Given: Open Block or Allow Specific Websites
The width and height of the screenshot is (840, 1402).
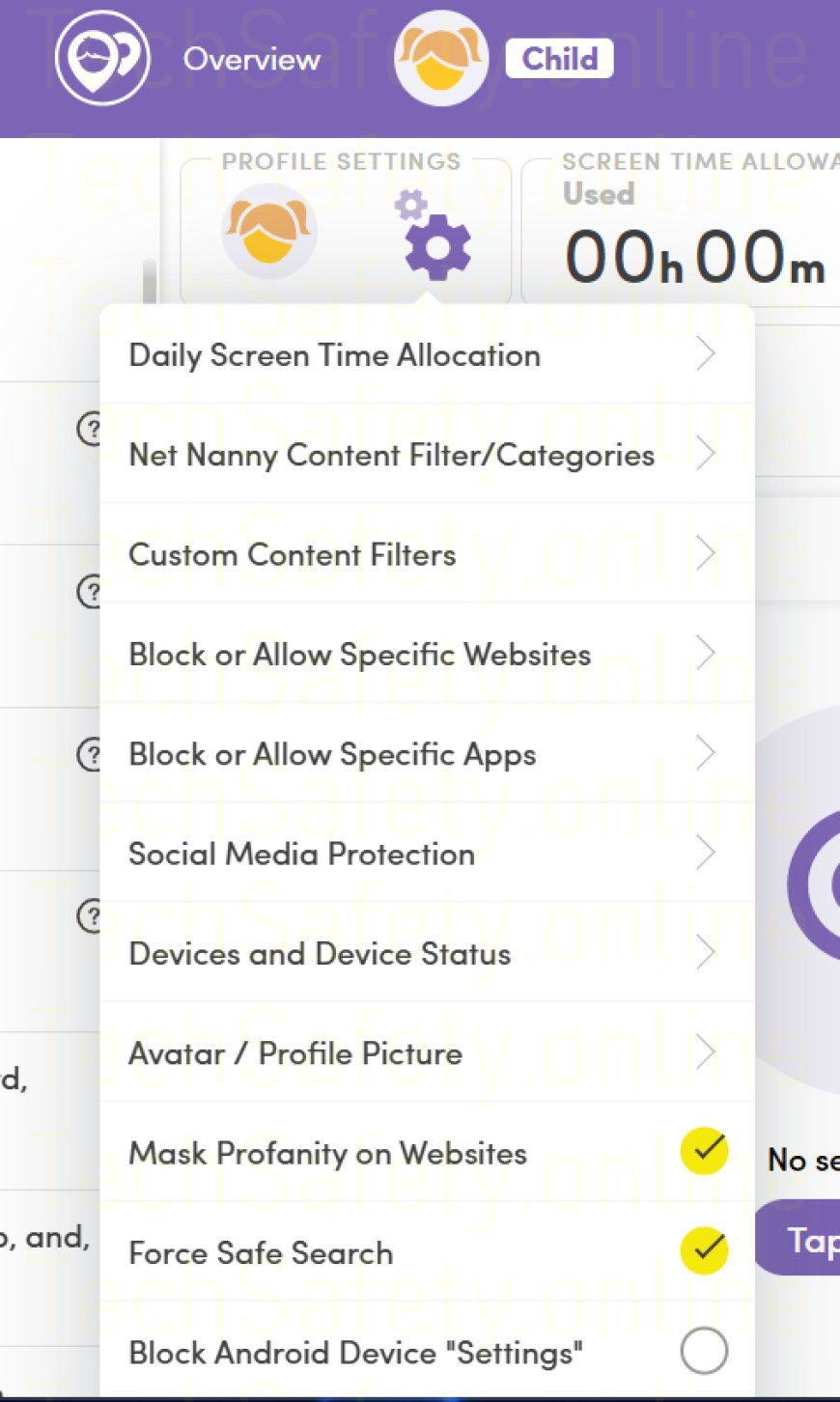Looking at the screenshot, I should tap(360, 655).
